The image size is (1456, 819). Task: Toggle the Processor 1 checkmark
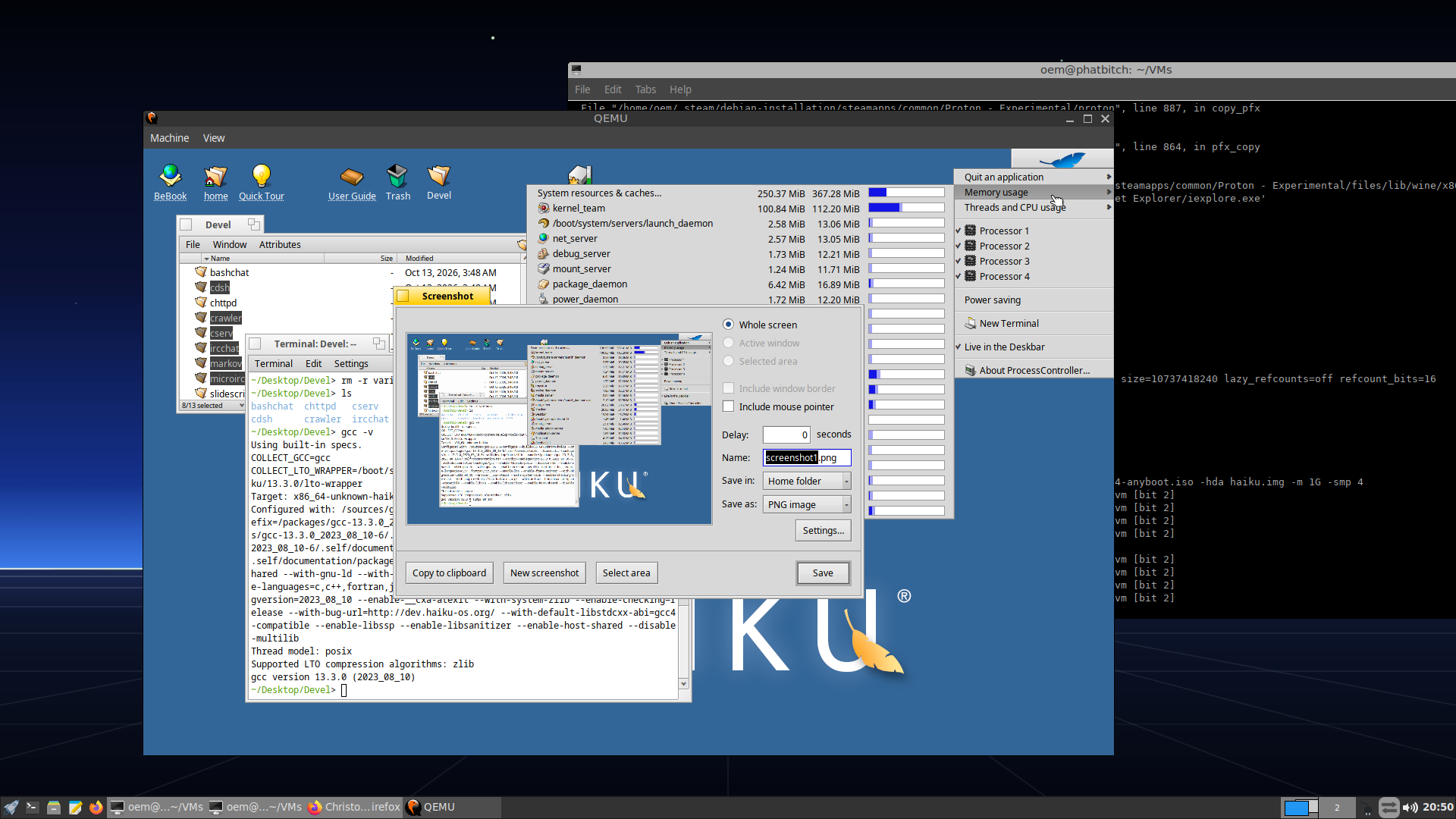pyautogui.click(x=959, y=231)
